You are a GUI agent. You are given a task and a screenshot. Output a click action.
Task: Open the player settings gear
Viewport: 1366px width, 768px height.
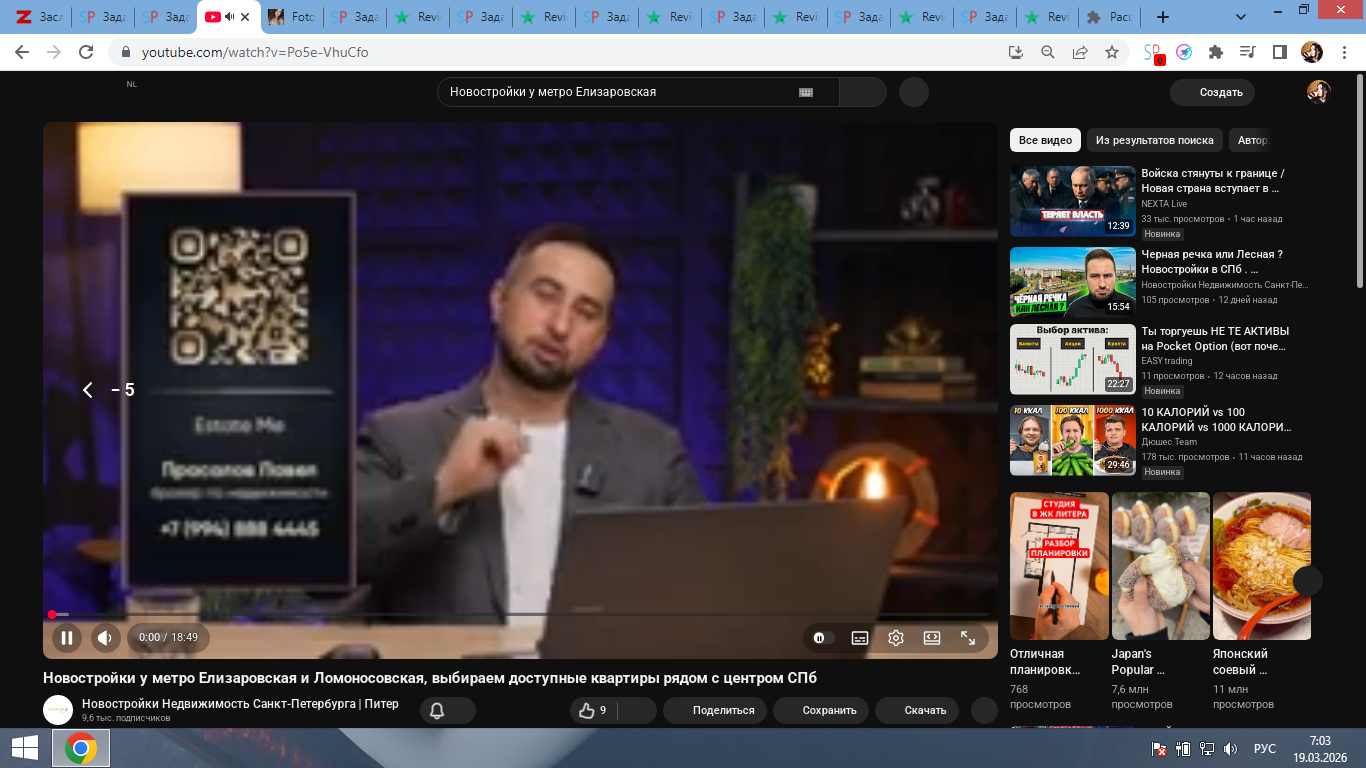tap(896, 638)
